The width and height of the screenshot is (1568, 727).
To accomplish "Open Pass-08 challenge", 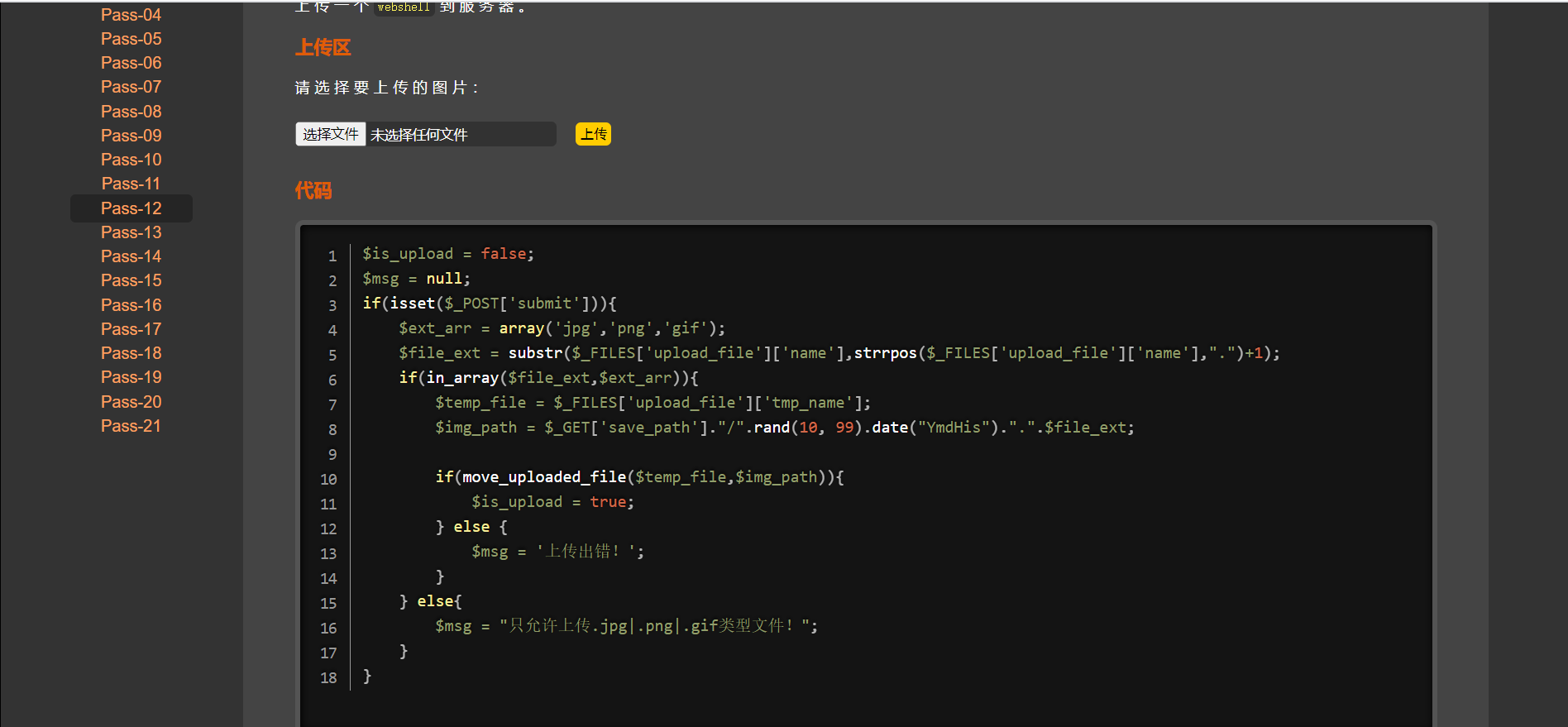I will 131,112.
